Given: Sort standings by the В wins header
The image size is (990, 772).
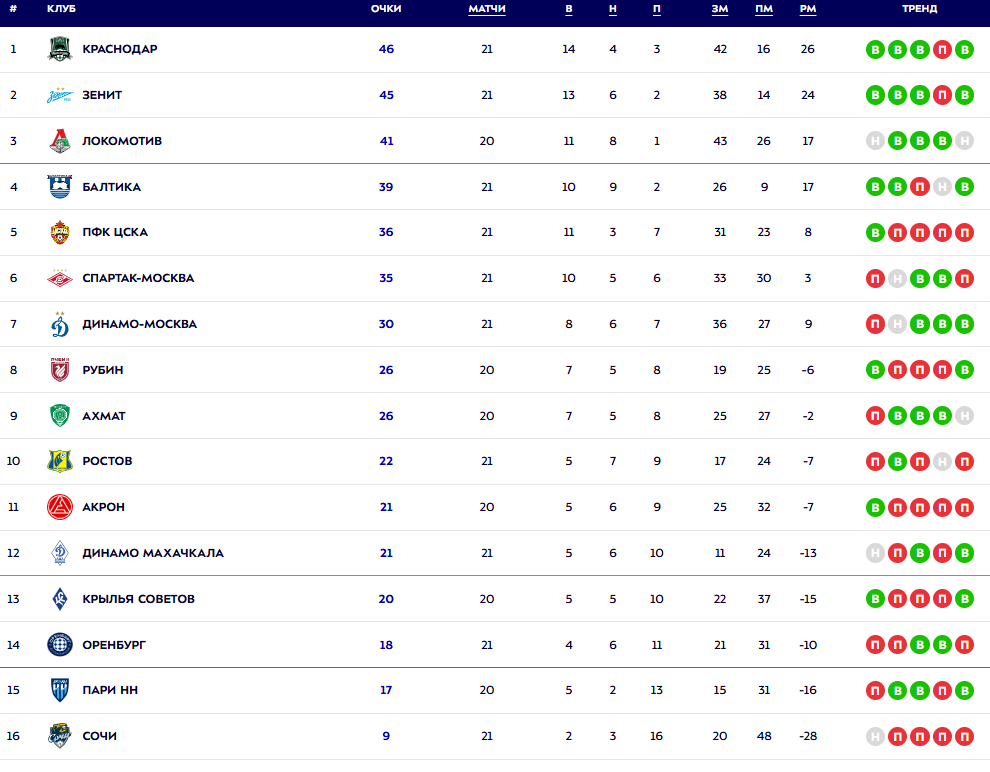Looking at the screenshot, I should click(x=569, y=9).
